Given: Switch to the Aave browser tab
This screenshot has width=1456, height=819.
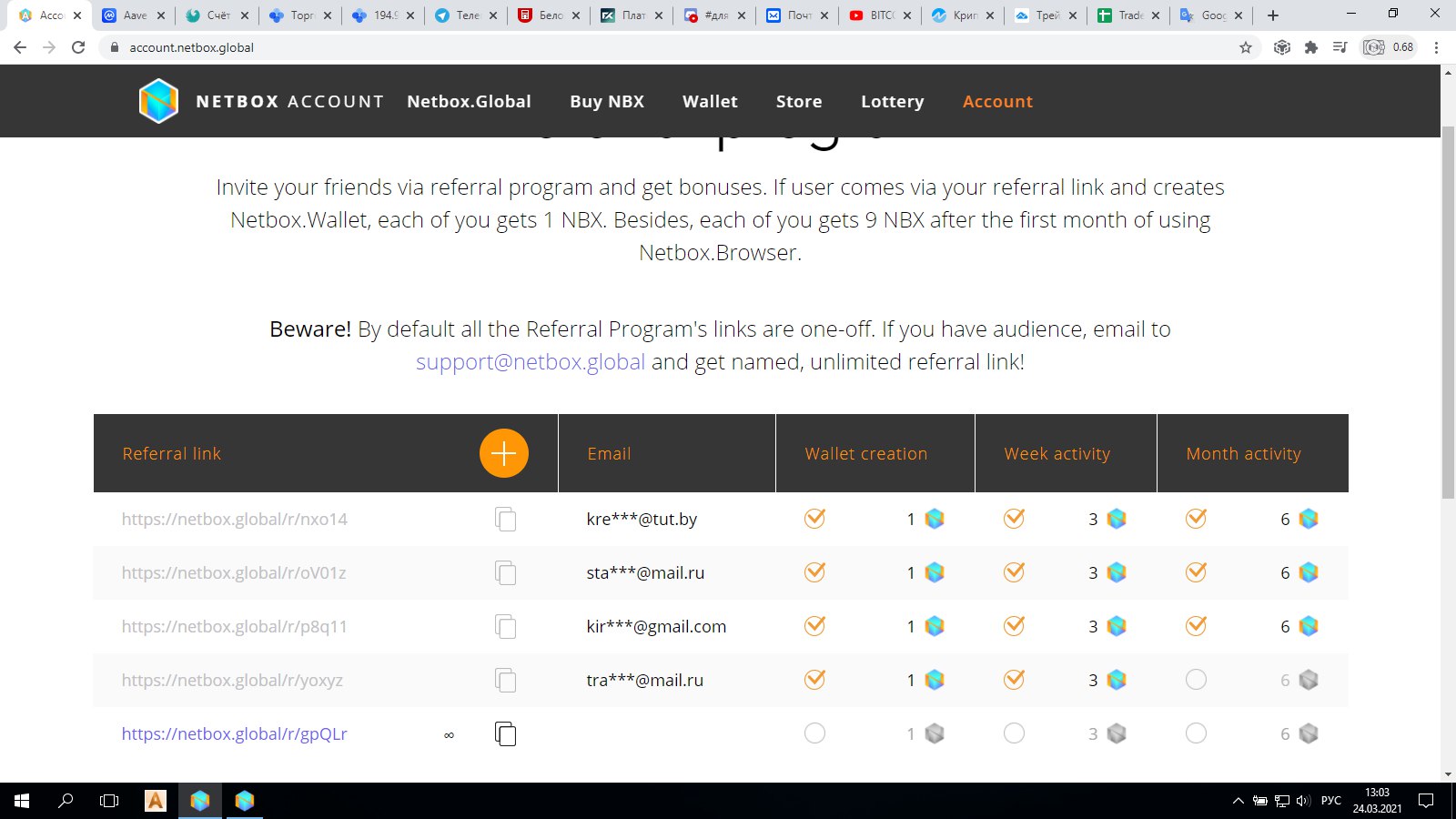Looking at the screenshot, I should click(135, 15).
